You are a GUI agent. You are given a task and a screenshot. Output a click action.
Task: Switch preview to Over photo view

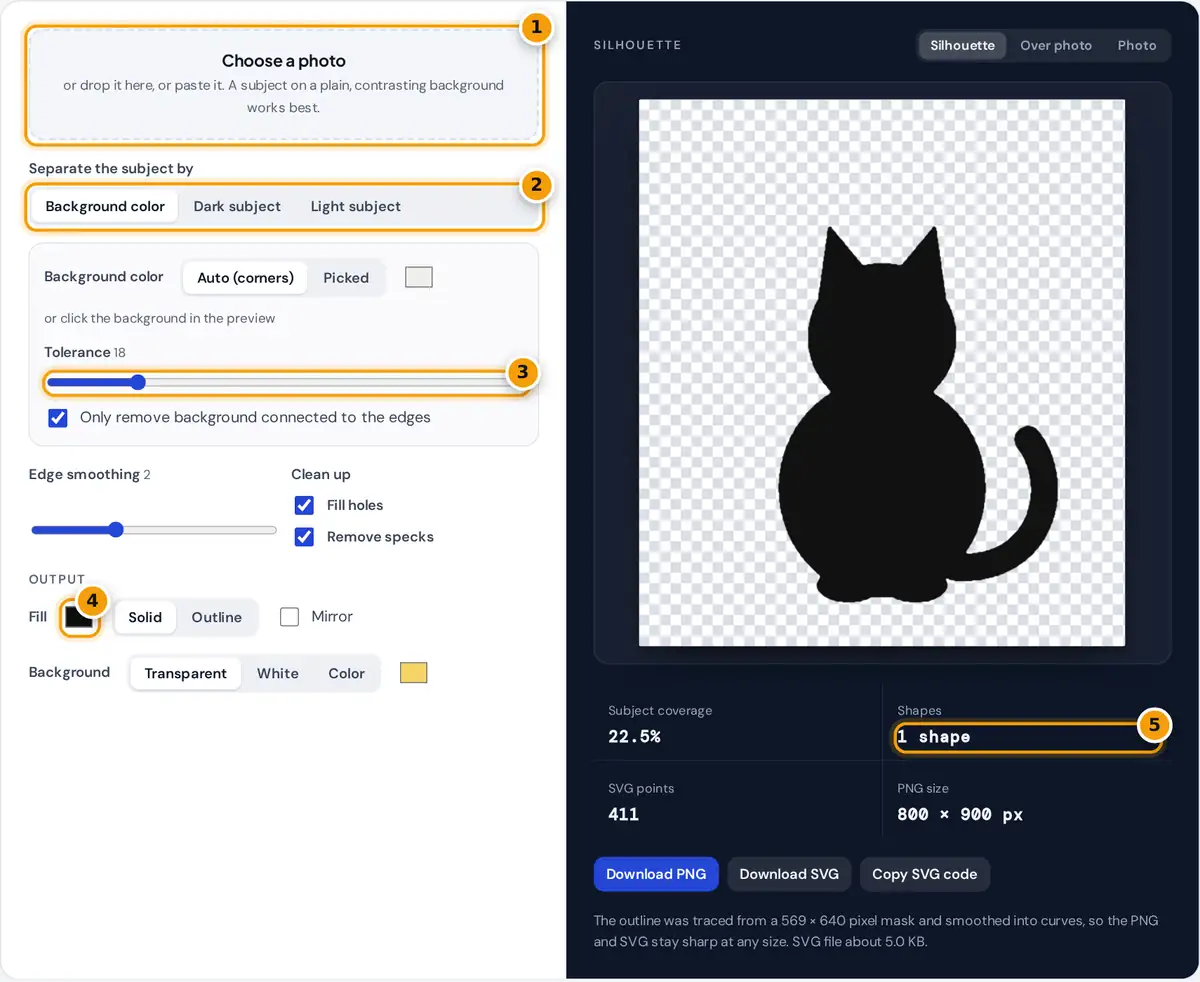[x=1056, y=45]
